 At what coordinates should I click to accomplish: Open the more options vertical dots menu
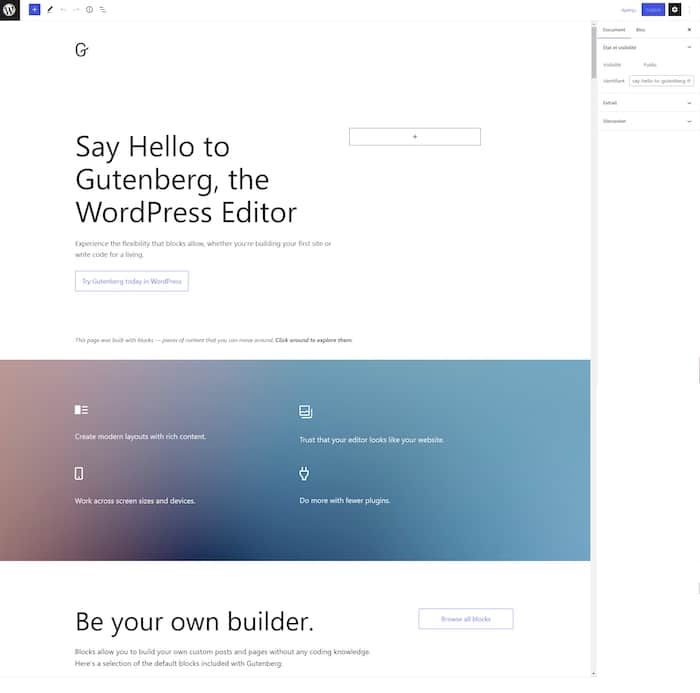690,9
